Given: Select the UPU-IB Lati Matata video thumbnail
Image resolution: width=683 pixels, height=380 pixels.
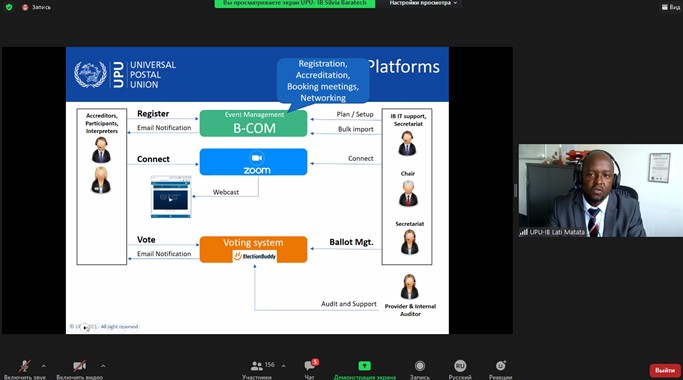Looking at the screenshot, I should coord(601,190).
